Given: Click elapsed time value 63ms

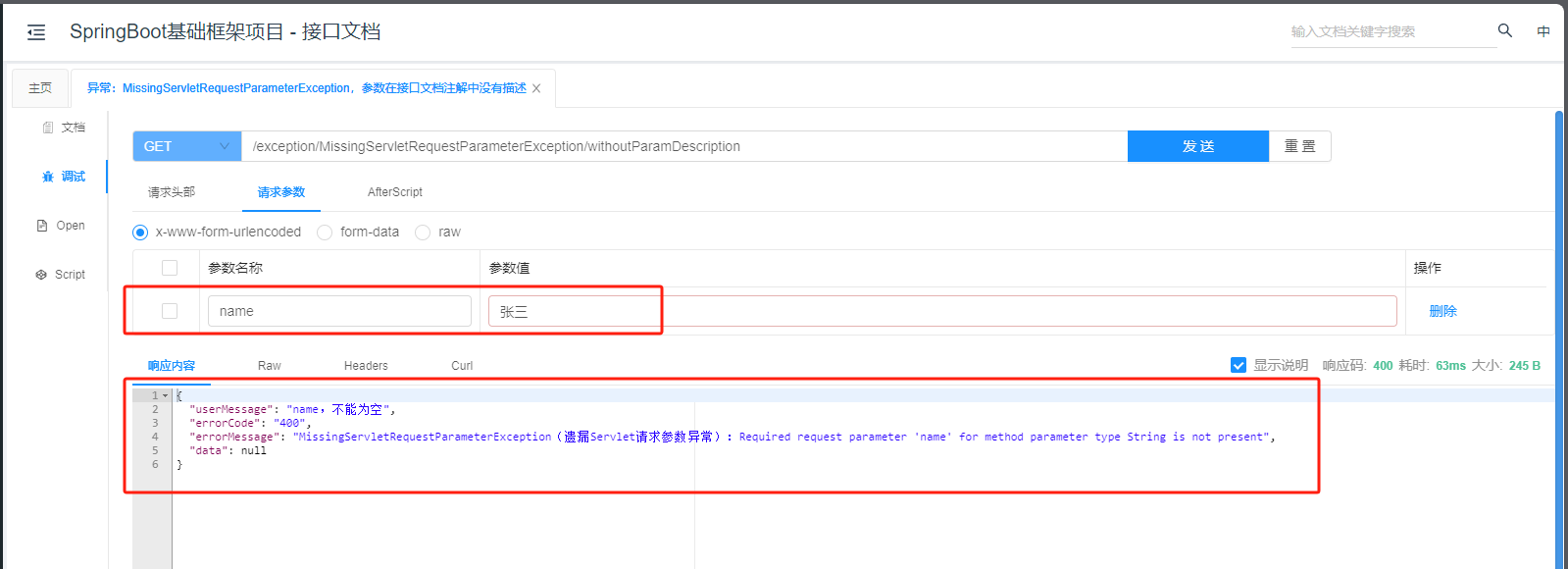Looking at the screenshot, I should pos(1450,365).
